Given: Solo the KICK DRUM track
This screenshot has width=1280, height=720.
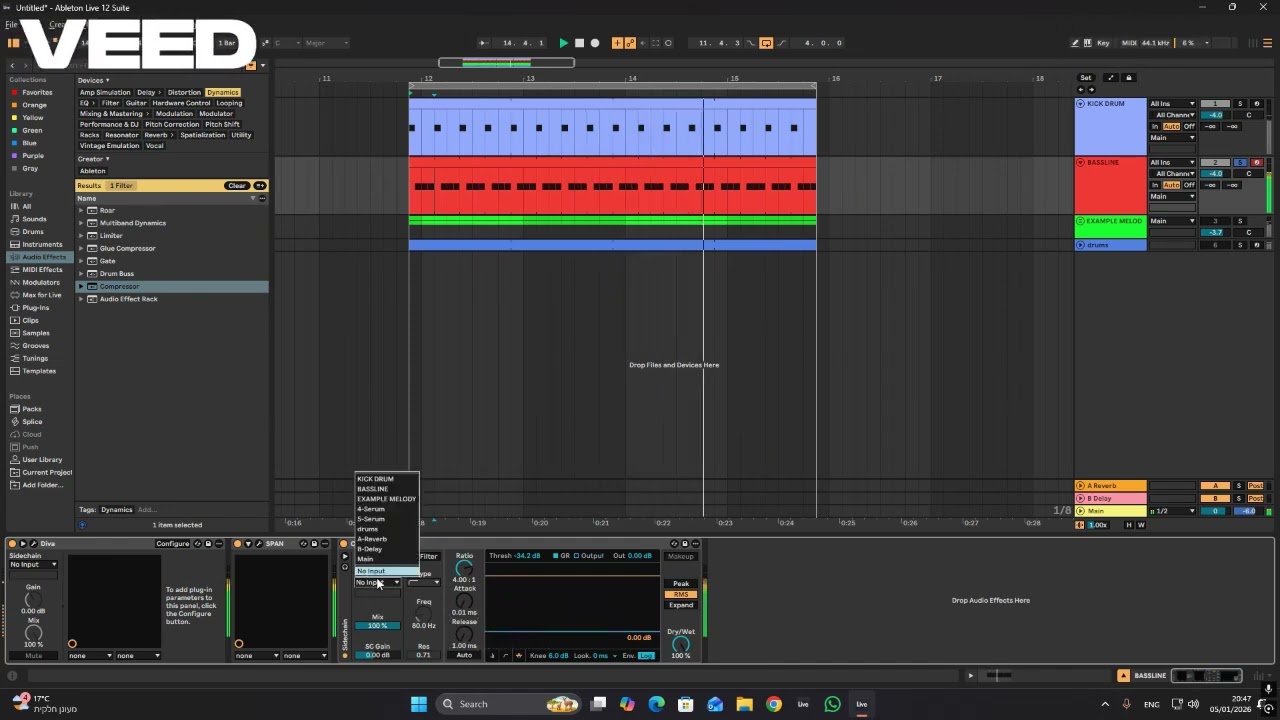Looking at the screenshot, I should click(x=1240, y=104).
